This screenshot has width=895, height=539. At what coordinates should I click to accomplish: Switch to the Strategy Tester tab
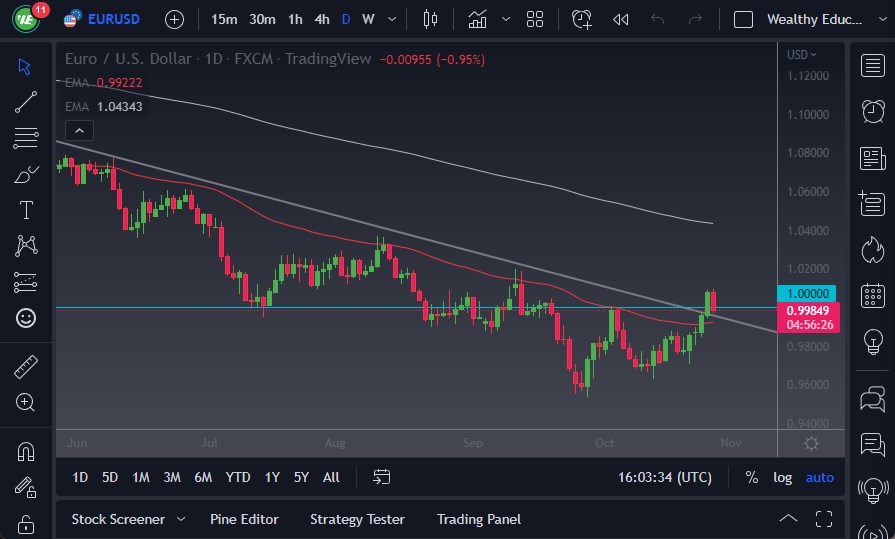coord(357,519)
